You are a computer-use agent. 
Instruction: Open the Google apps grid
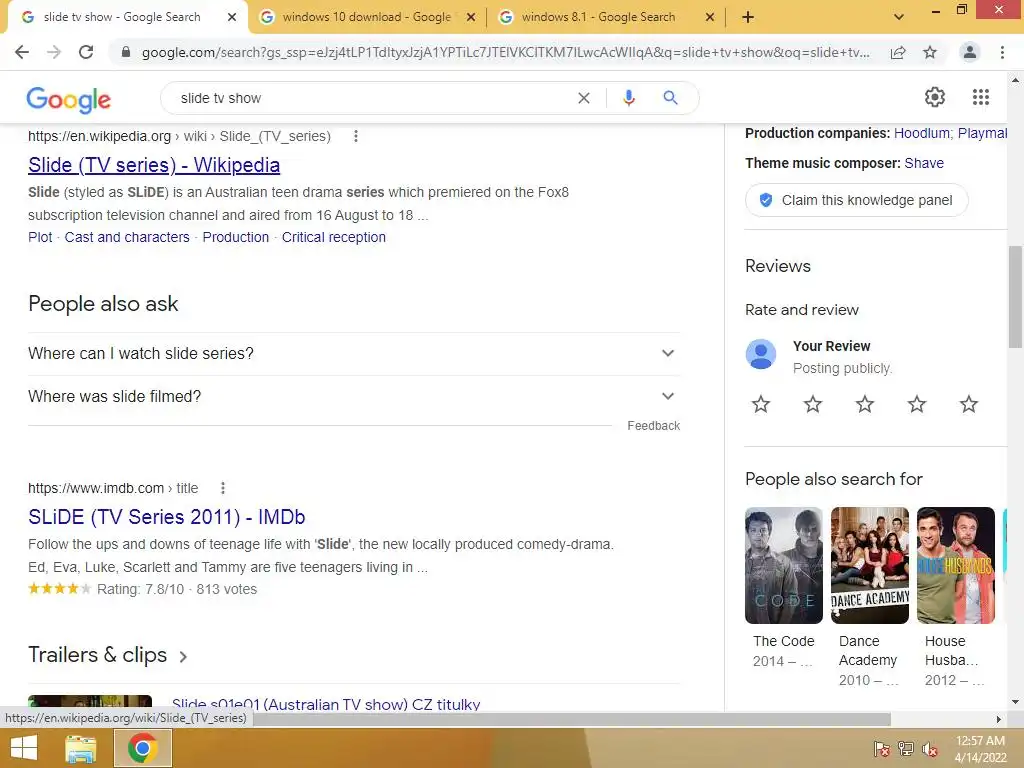click(980, 97)
